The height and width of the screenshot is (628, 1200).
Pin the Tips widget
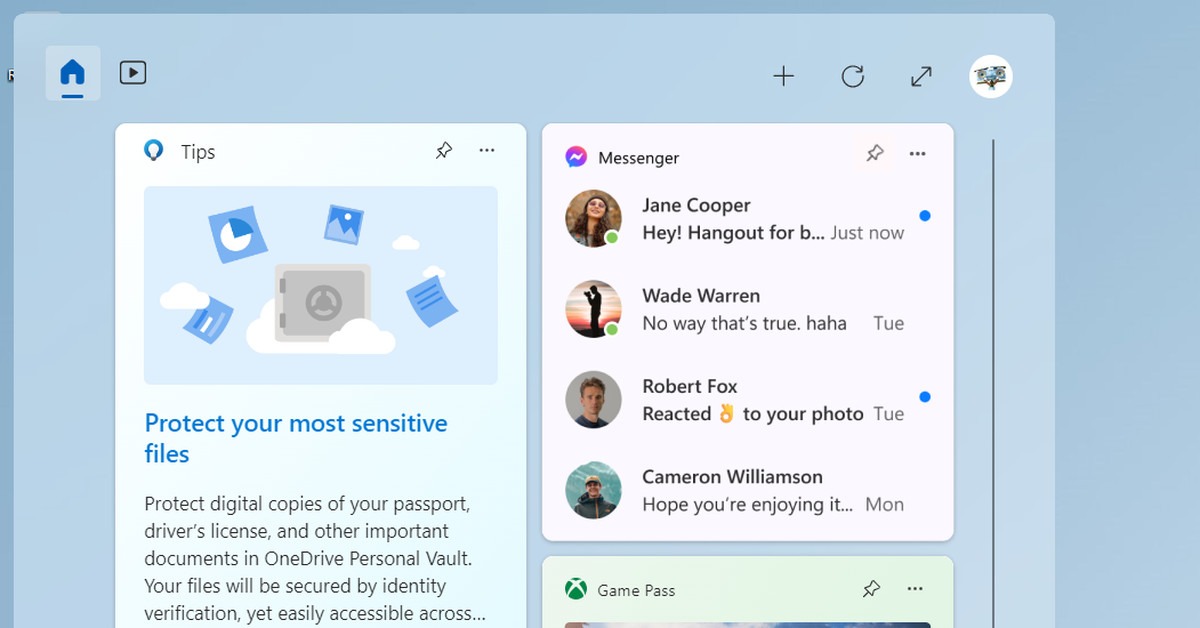click(444, 151)
